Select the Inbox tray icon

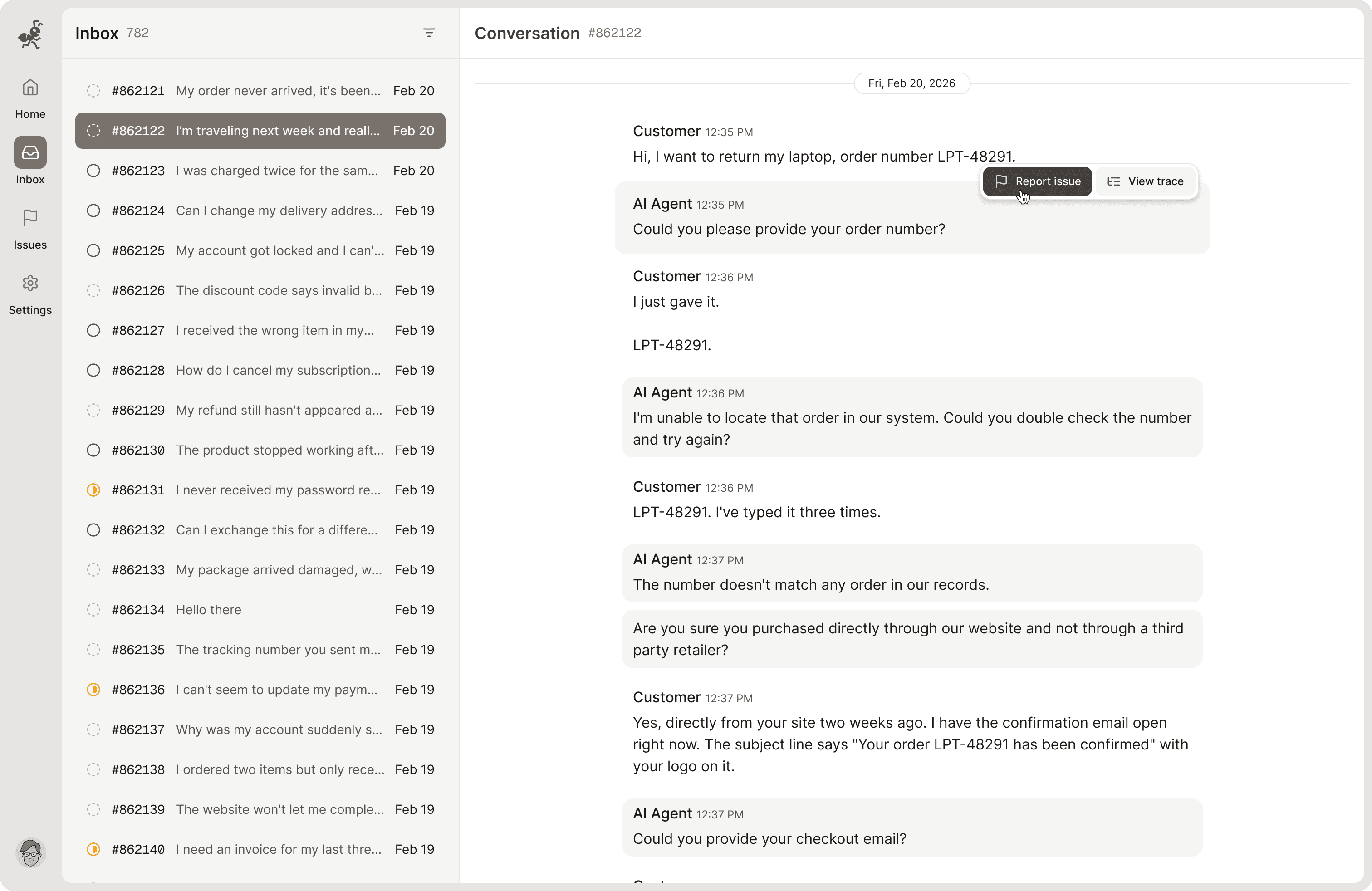click(30, 153)
